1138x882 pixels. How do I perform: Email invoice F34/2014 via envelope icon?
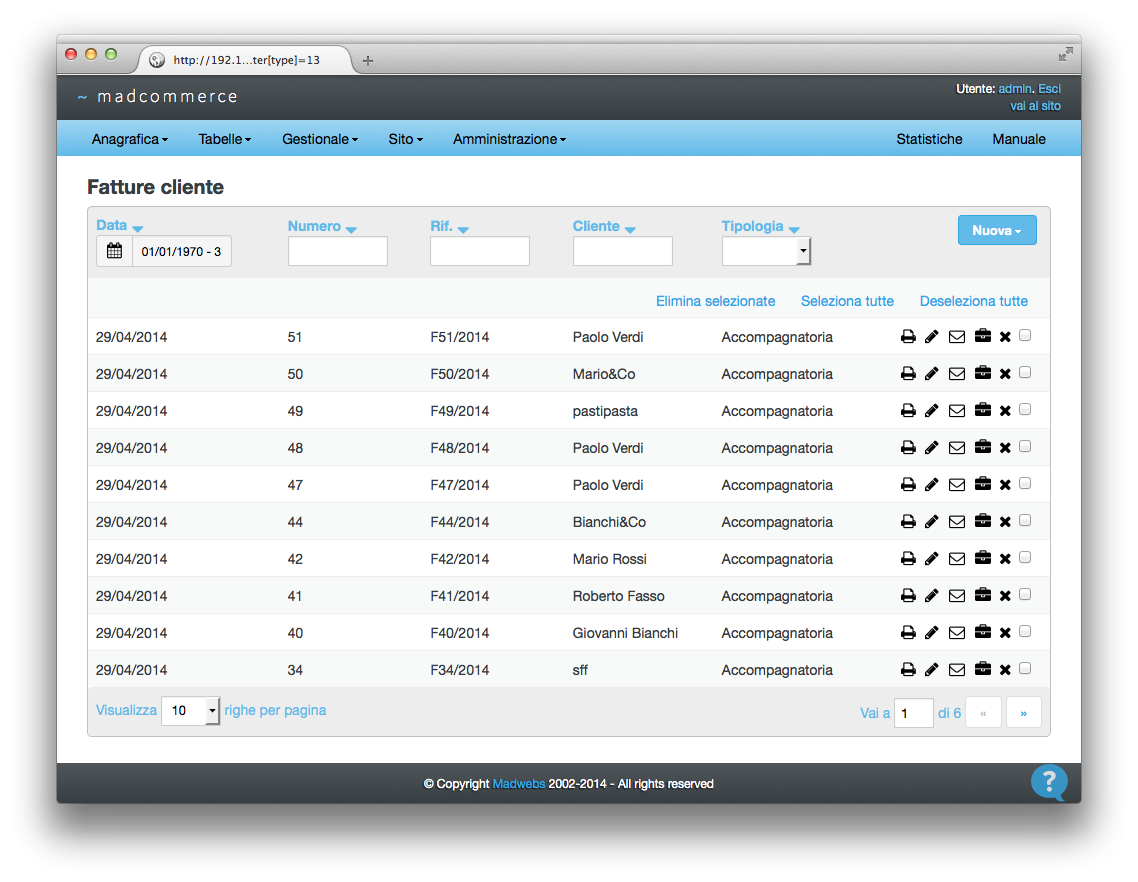[957, 670]
